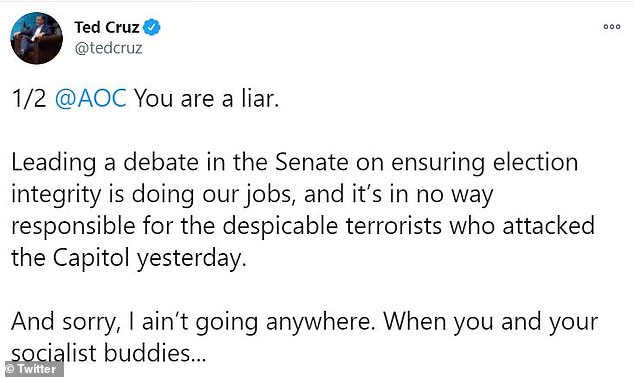Click the word 'responsible' in the tweet

(x=73, y=226)
